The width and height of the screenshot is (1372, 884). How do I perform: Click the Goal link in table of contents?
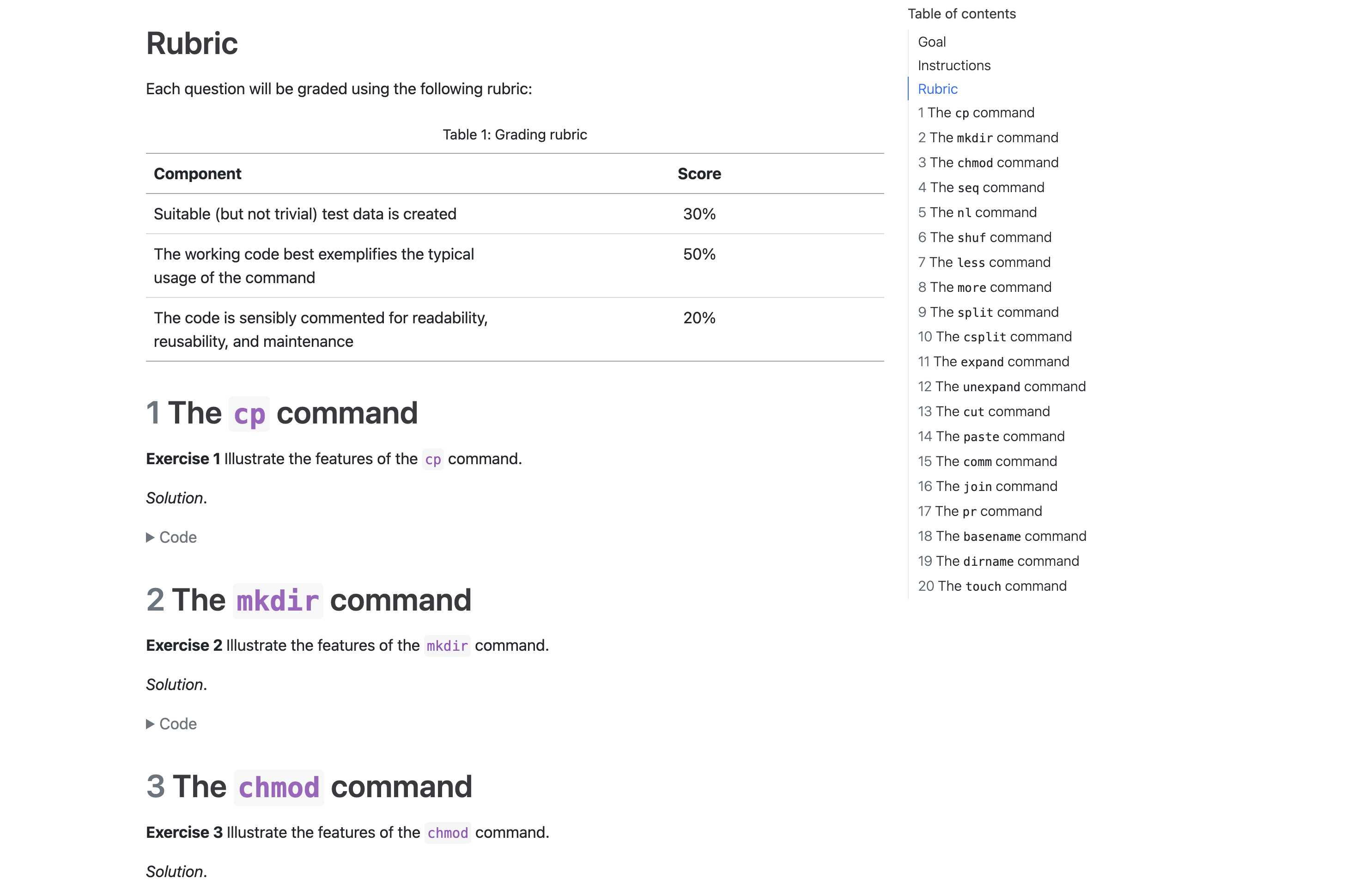[931, 41]
